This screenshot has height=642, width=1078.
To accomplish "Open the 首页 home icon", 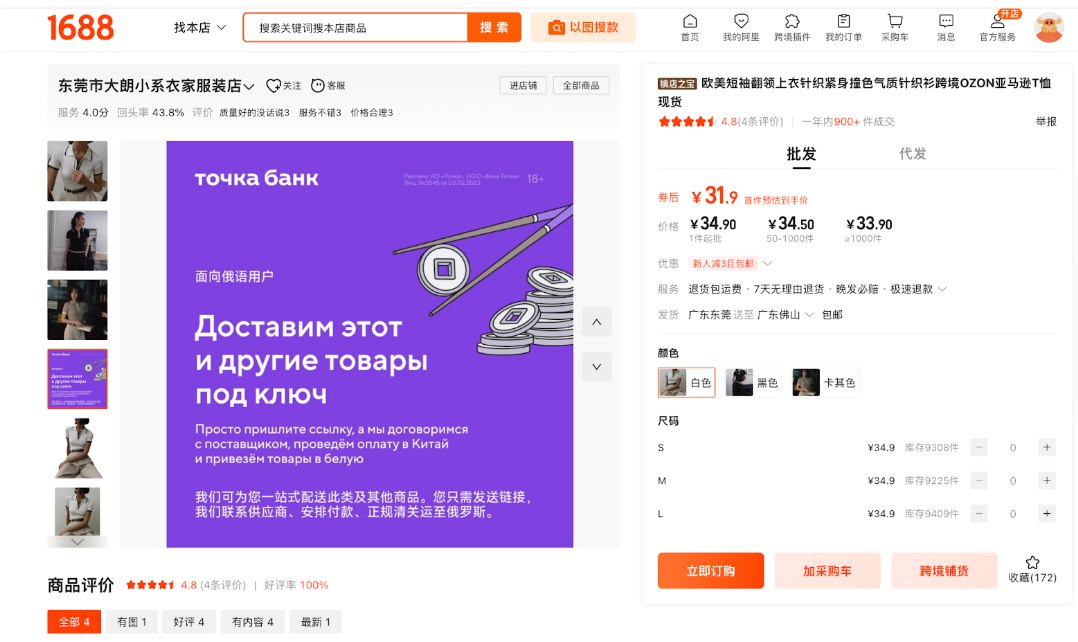I will point(690,27).
